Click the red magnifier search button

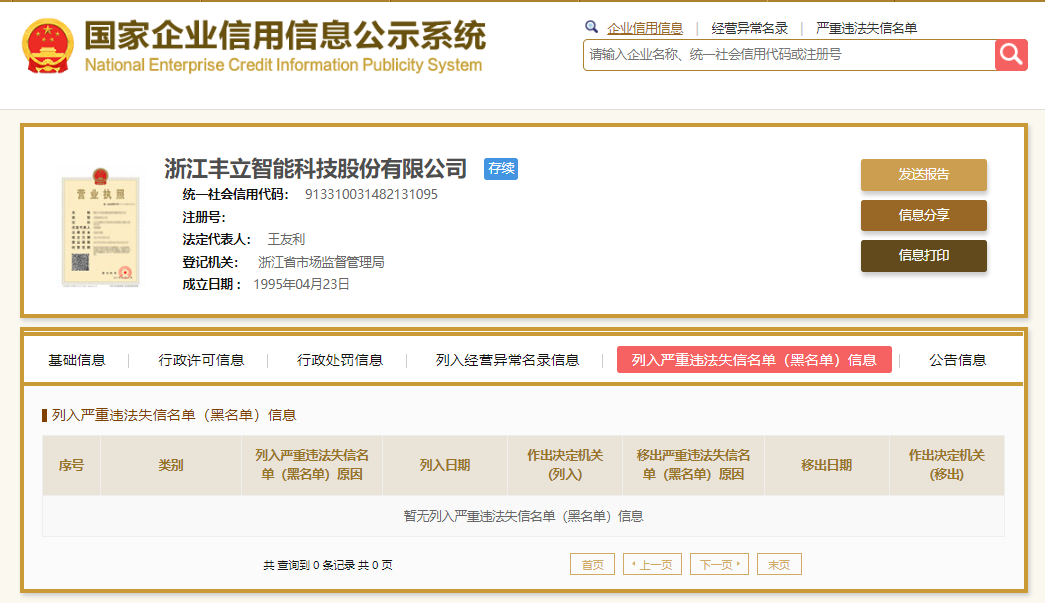(x=1011, y=55)
